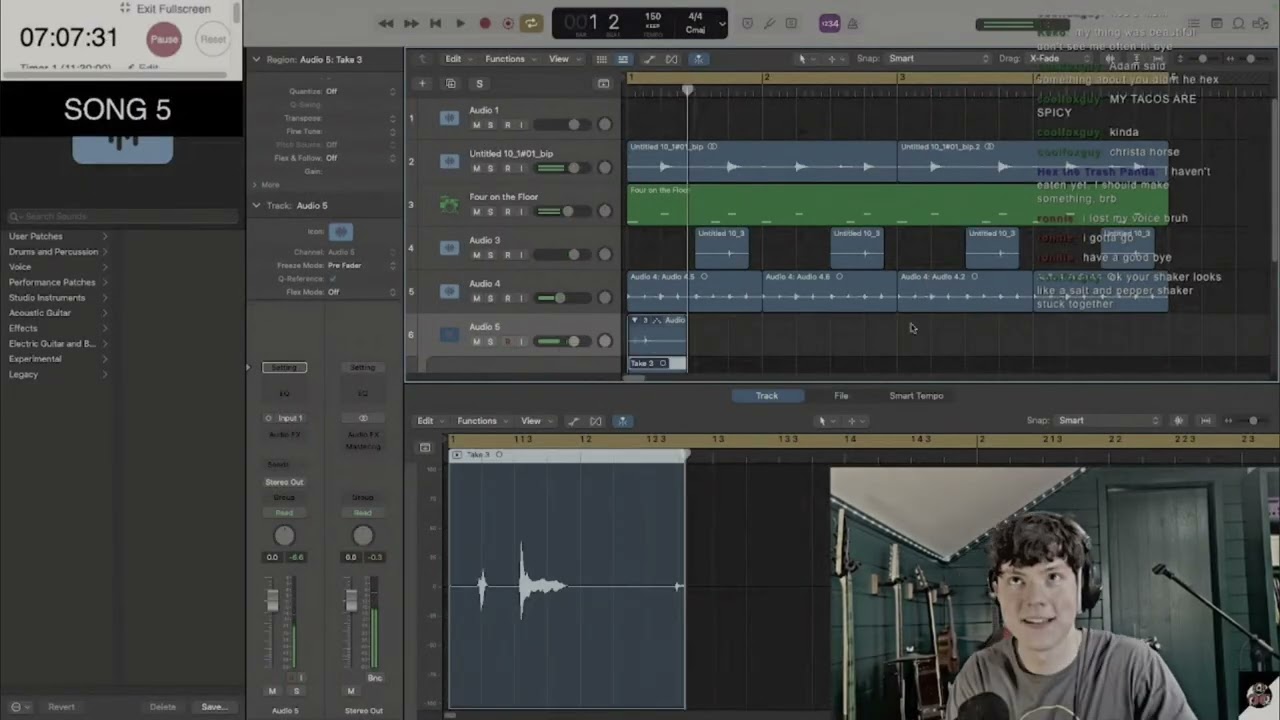Click the duplicate track button
Image resolution: width=1280 pixels, height=720 pixels.
450,84
